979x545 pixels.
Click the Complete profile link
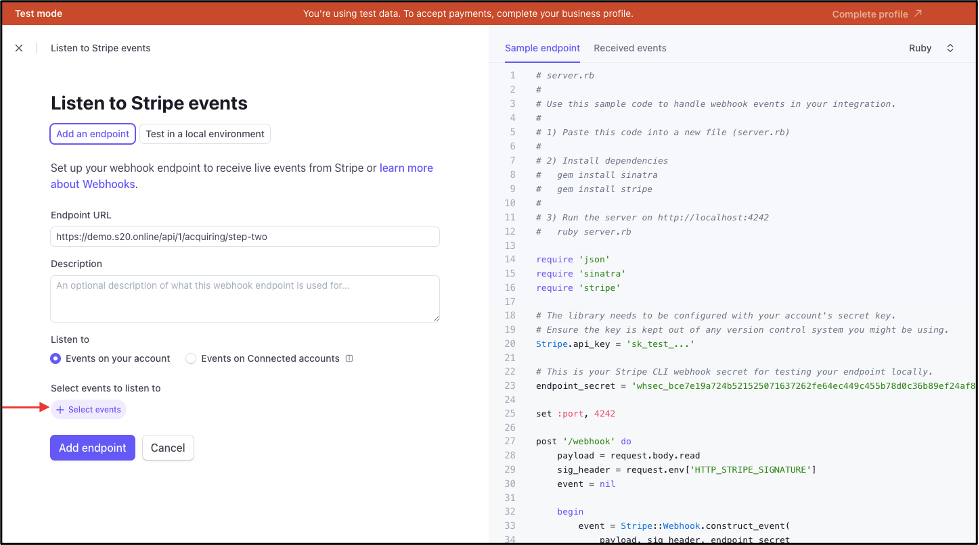(870, 14)
